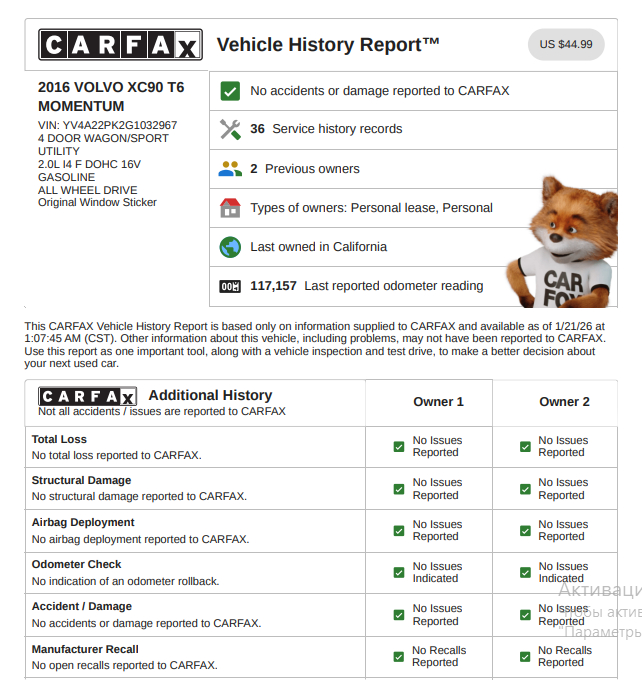Click the odometer icon beside 117,157
This screenshot has height=680, width=642.
click(x=230, y=286)
